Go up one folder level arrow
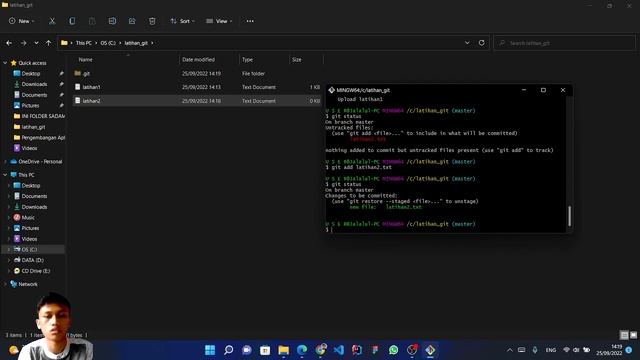 pos(49,43)
